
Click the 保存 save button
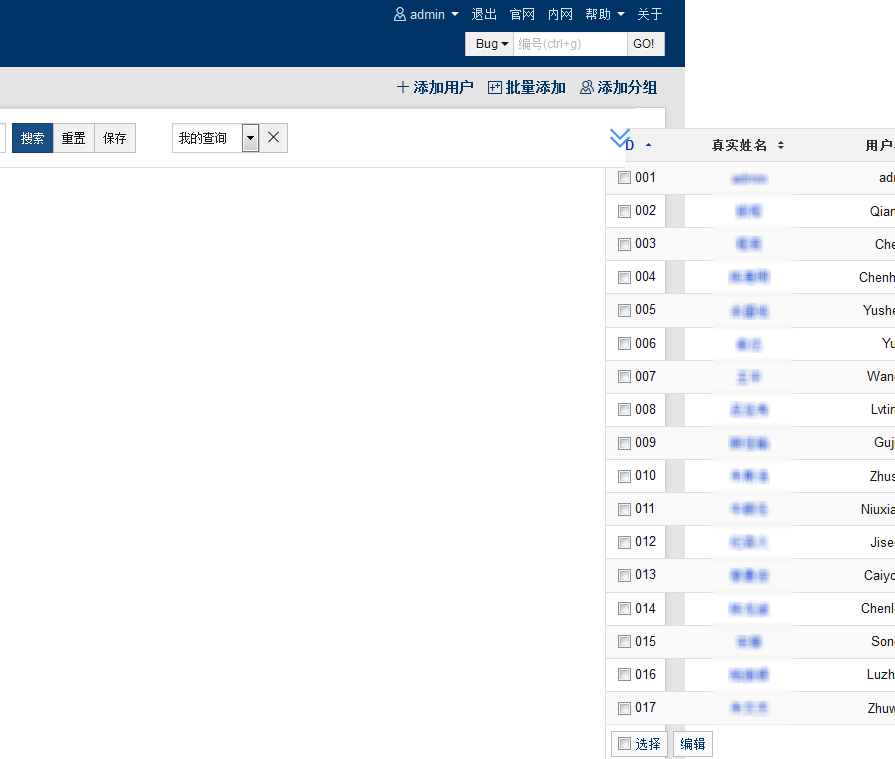click(x=115, y=138)
